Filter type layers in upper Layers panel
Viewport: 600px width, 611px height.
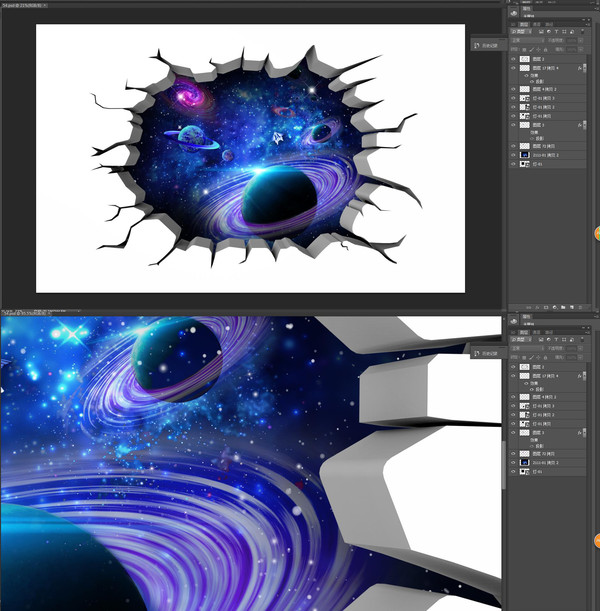[556, 32]
